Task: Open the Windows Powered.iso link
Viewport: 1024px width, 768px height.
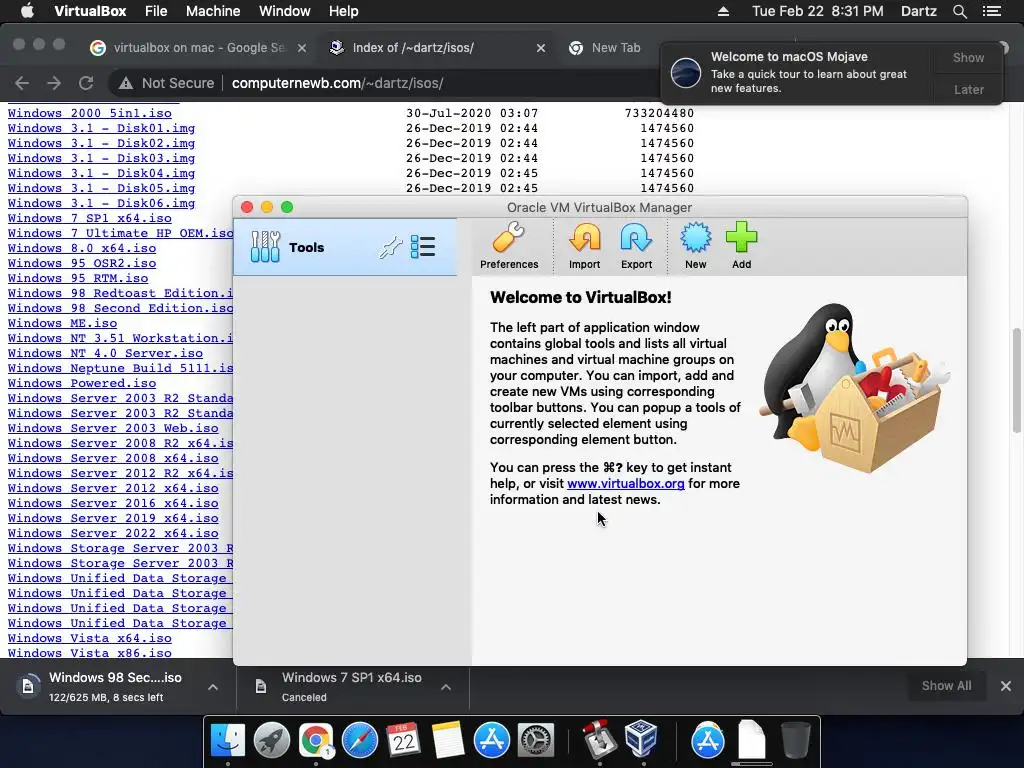Action: point(82,383)
